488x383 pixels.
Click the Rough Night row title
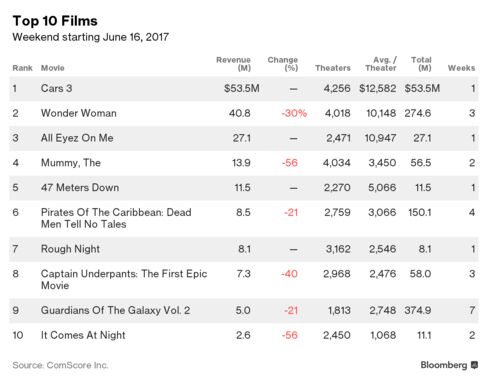pos(70,249)
